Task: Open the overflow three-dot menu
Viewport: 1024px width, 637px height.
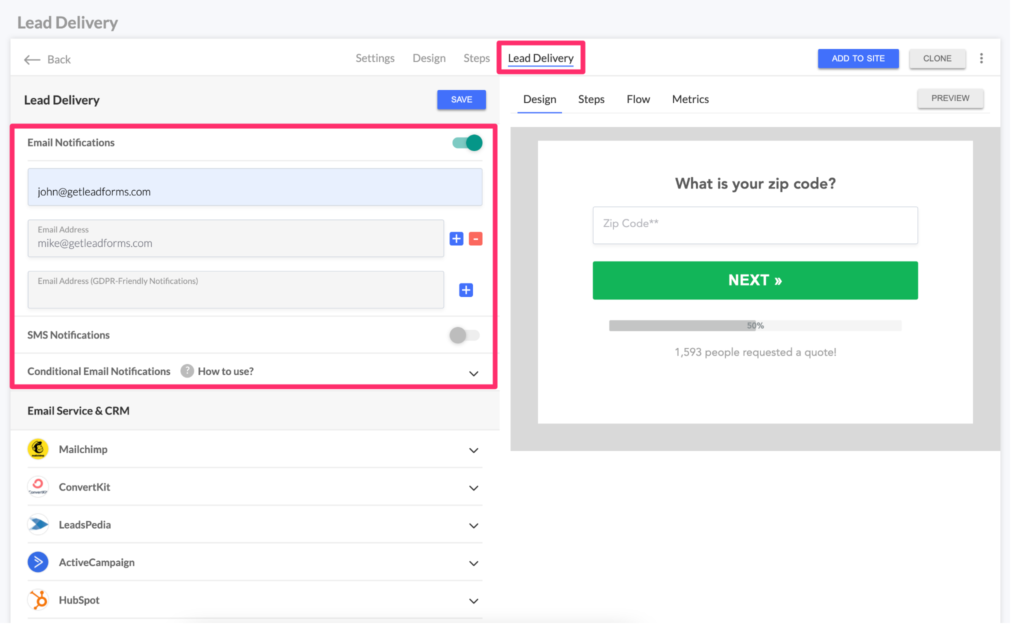Action: pyautogui.click(x=981, y=58)
